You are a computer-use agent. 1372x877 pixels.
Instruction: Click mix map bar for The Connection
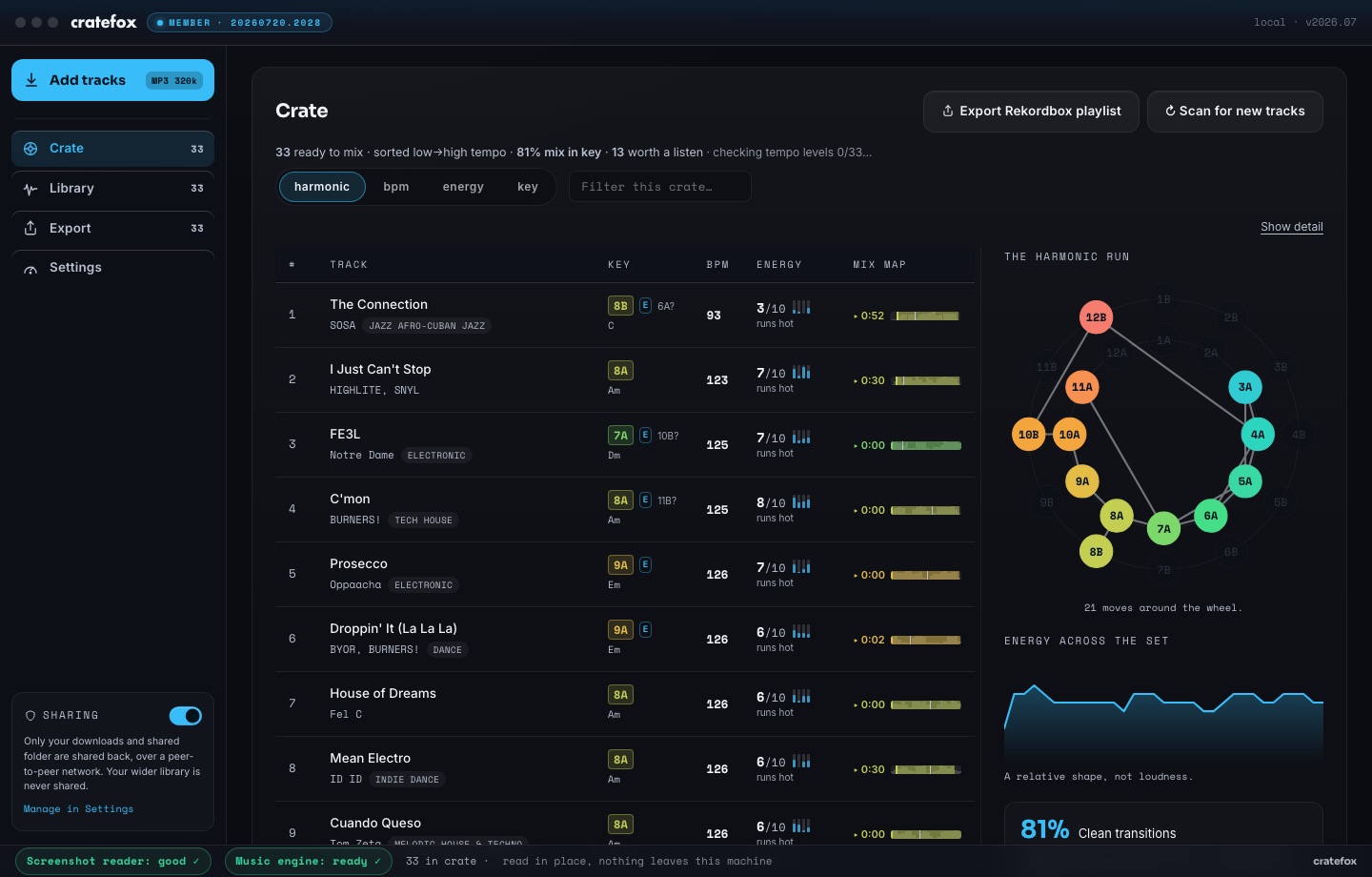926,316
